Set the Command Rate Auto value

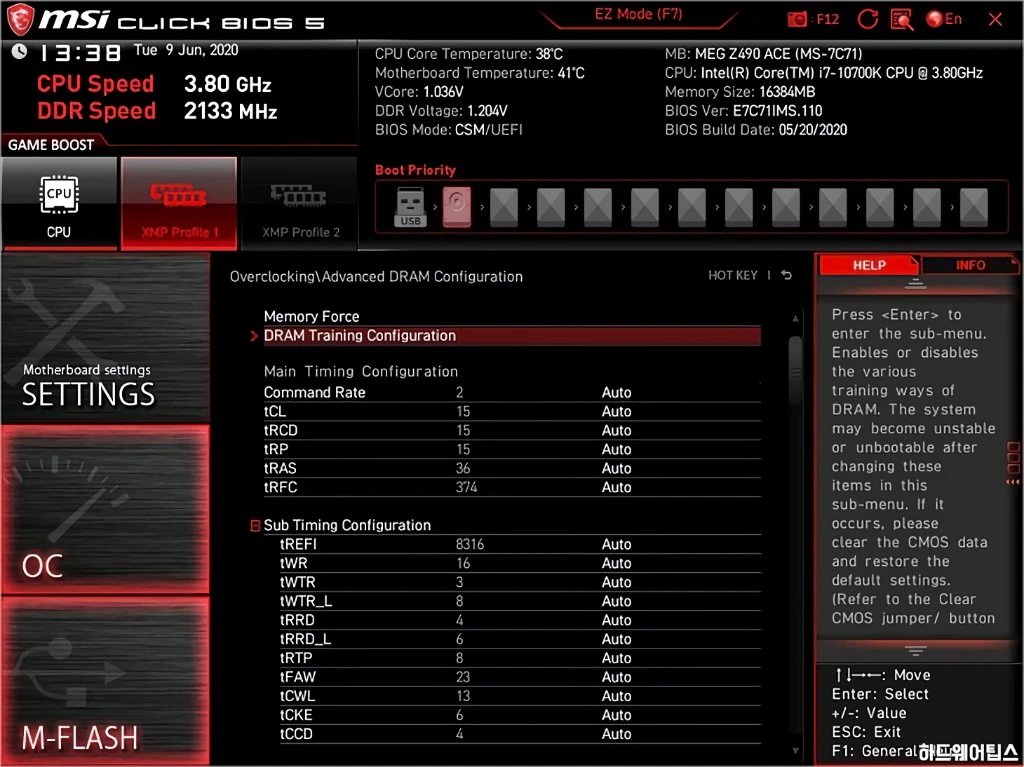tap(616, 393)
